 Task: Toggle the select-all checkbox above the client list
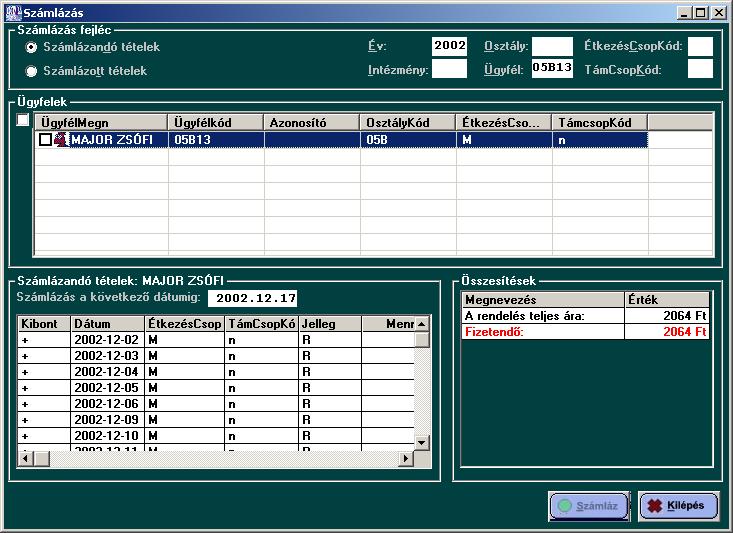(24, 121)
